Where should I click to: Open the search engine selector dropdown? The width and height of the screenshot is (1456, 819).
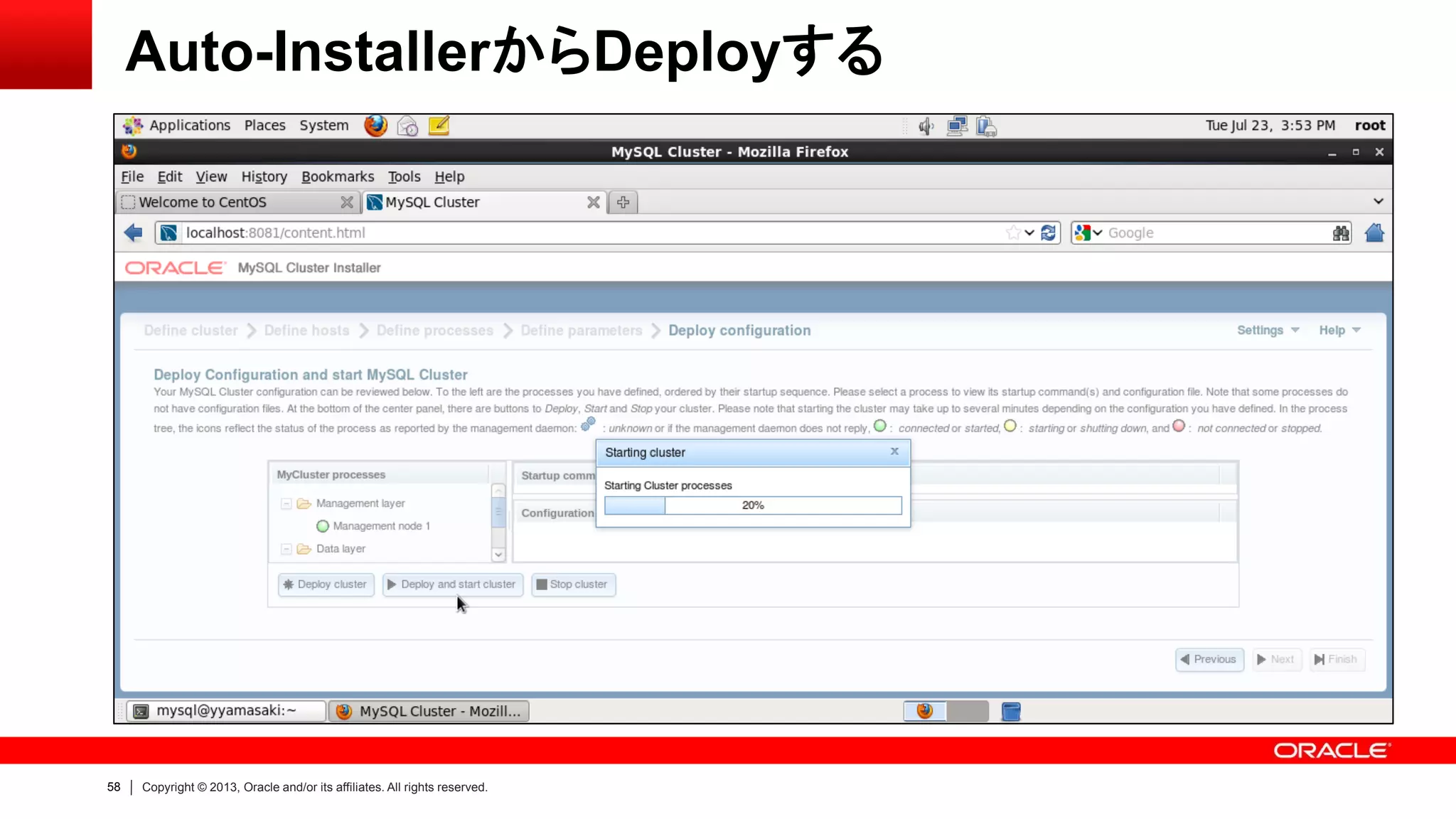point(1088,232)
